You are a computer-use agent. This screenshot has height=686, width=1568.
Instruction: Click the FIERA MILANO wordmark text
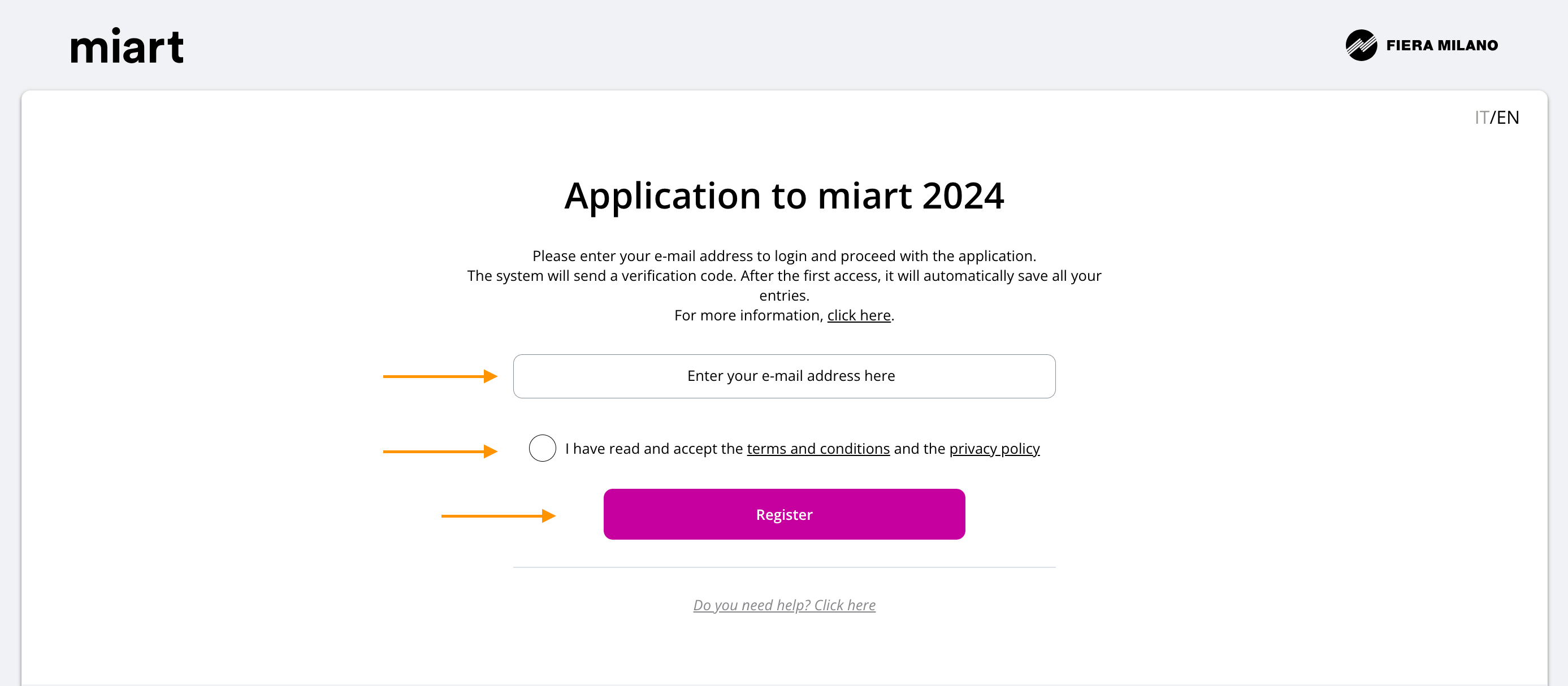1441,46
